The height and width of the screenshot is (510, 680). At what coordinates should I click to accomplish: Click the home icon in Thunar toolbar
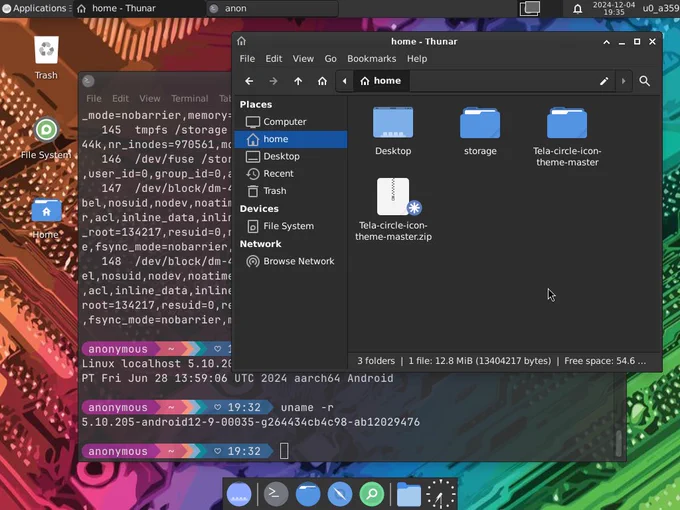pos(322,81)
